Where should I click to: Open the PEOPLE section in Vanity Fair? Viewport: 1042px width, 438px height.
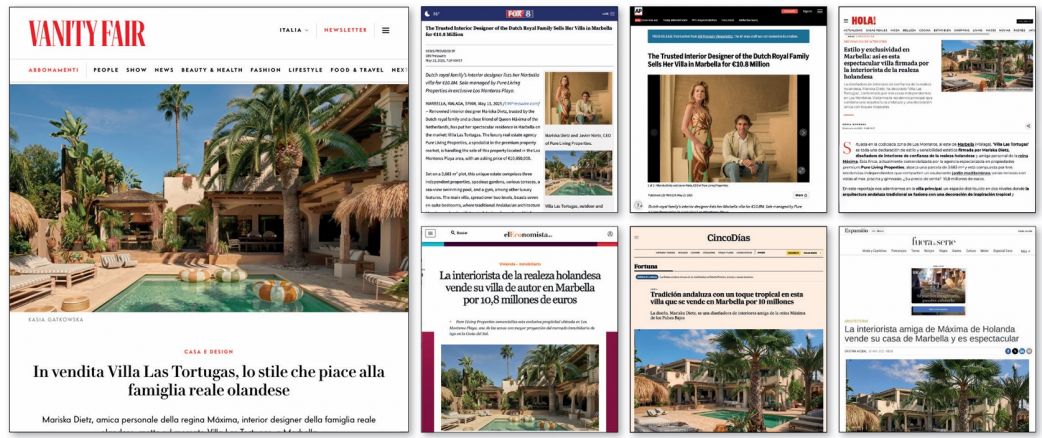[106, 70]
